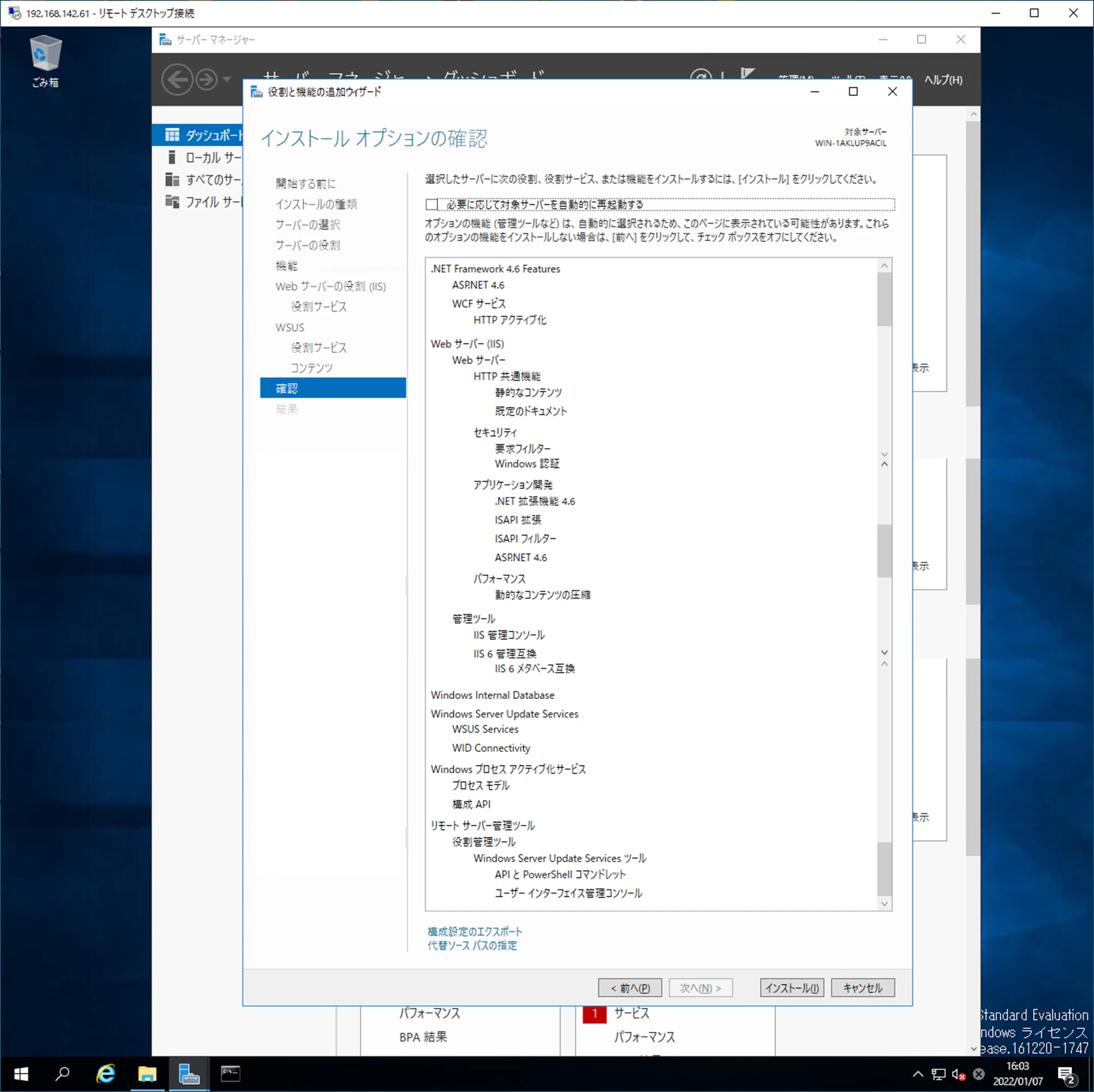Enable automatic restart of the destination server
Viewport: 1094px width, 1092px height.
click(432, 204)
